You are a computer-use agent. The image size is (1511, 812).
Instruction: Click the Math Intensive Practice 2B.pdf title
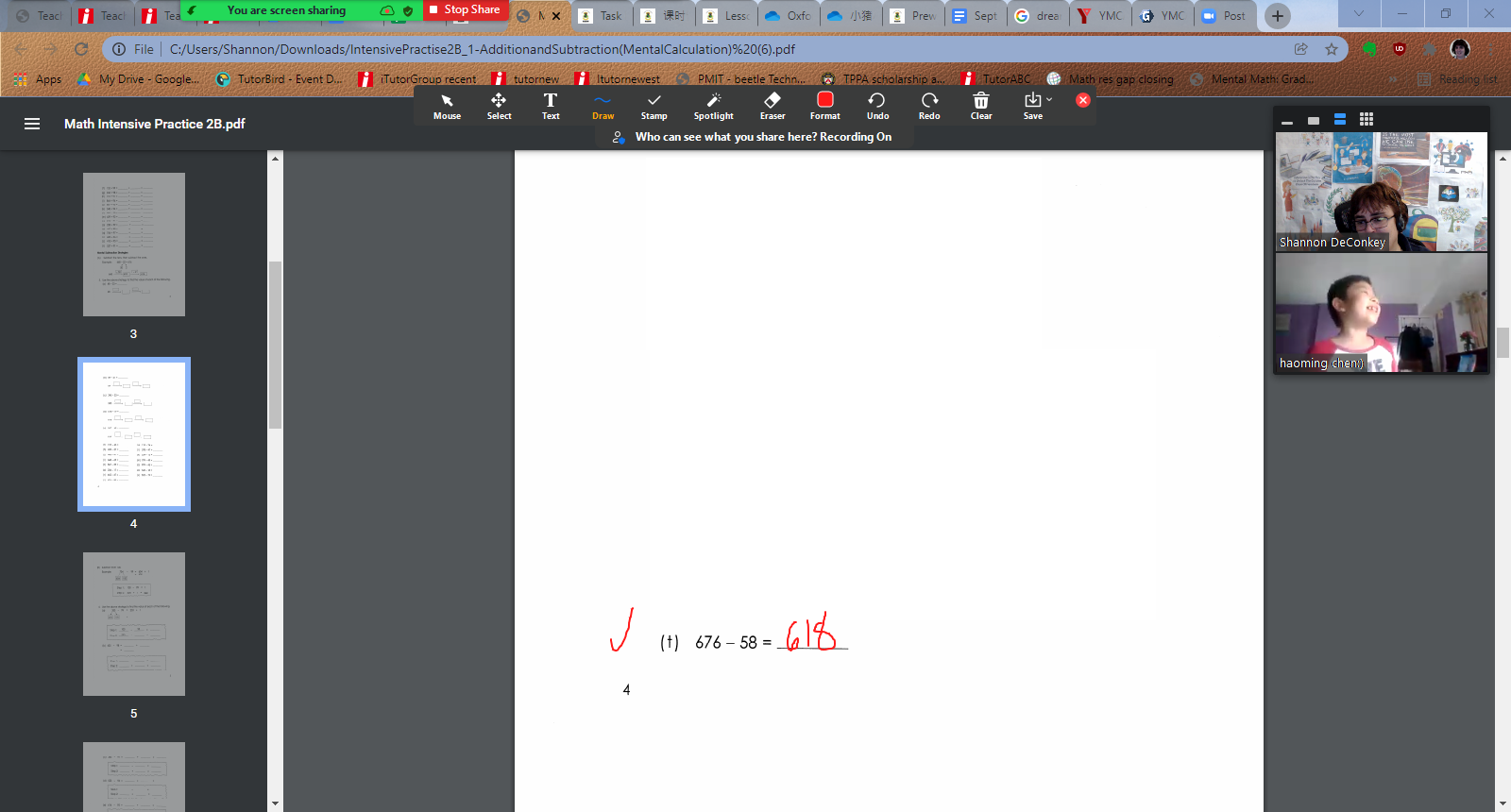point(155,124)
